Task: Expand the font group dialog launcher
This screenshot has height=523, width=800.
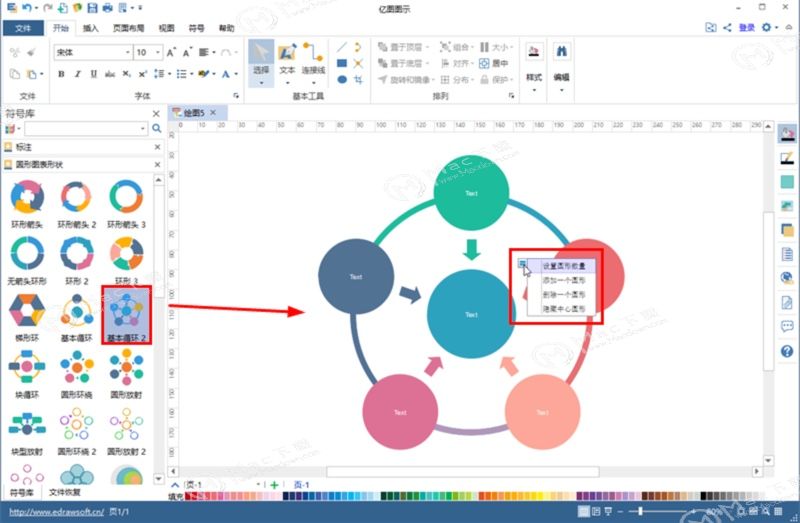Action: (x=236, y=95)
